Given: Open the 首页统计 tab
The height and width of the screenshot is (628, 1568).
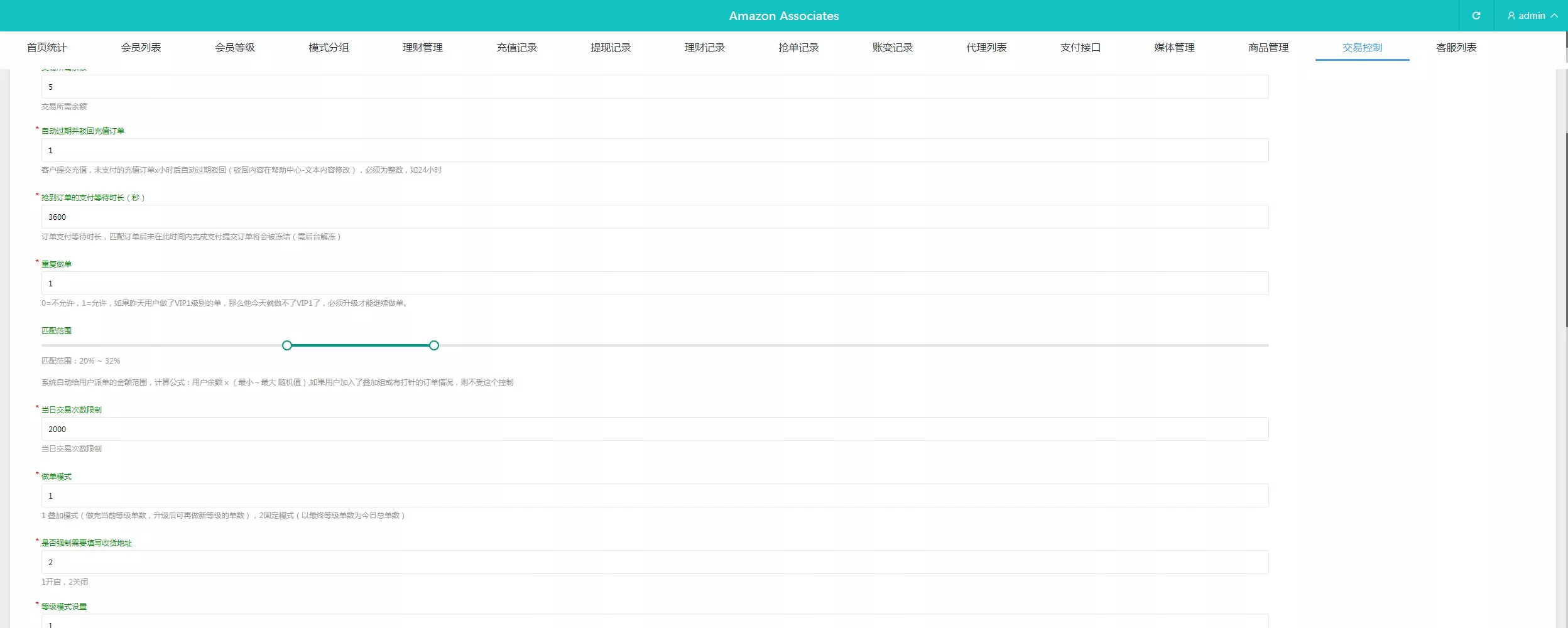Looking at the screenshot, I should (x=46, y=48).
